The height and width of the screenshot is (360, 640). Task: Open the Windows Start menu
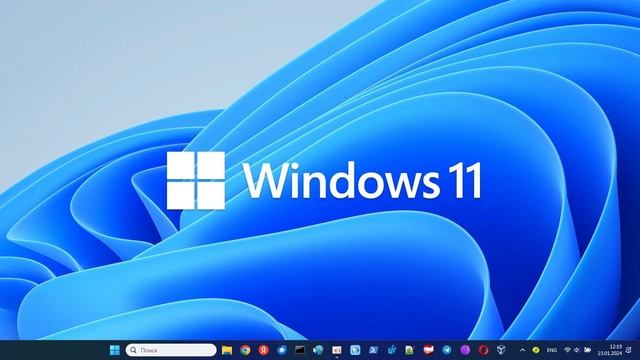point(115,350)
